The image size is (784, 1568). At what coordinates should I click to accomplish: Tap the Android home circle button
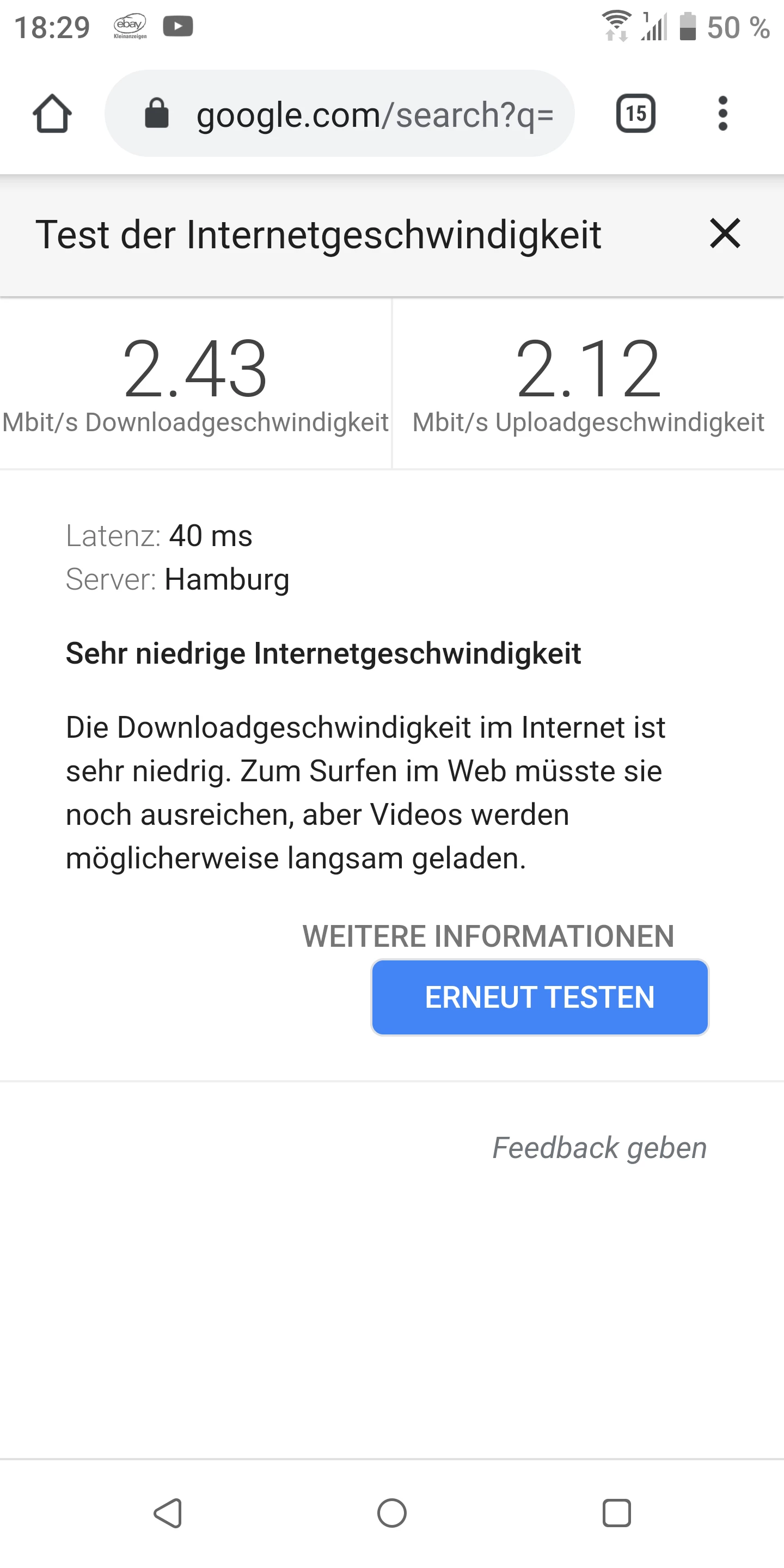pos(392,1513)
